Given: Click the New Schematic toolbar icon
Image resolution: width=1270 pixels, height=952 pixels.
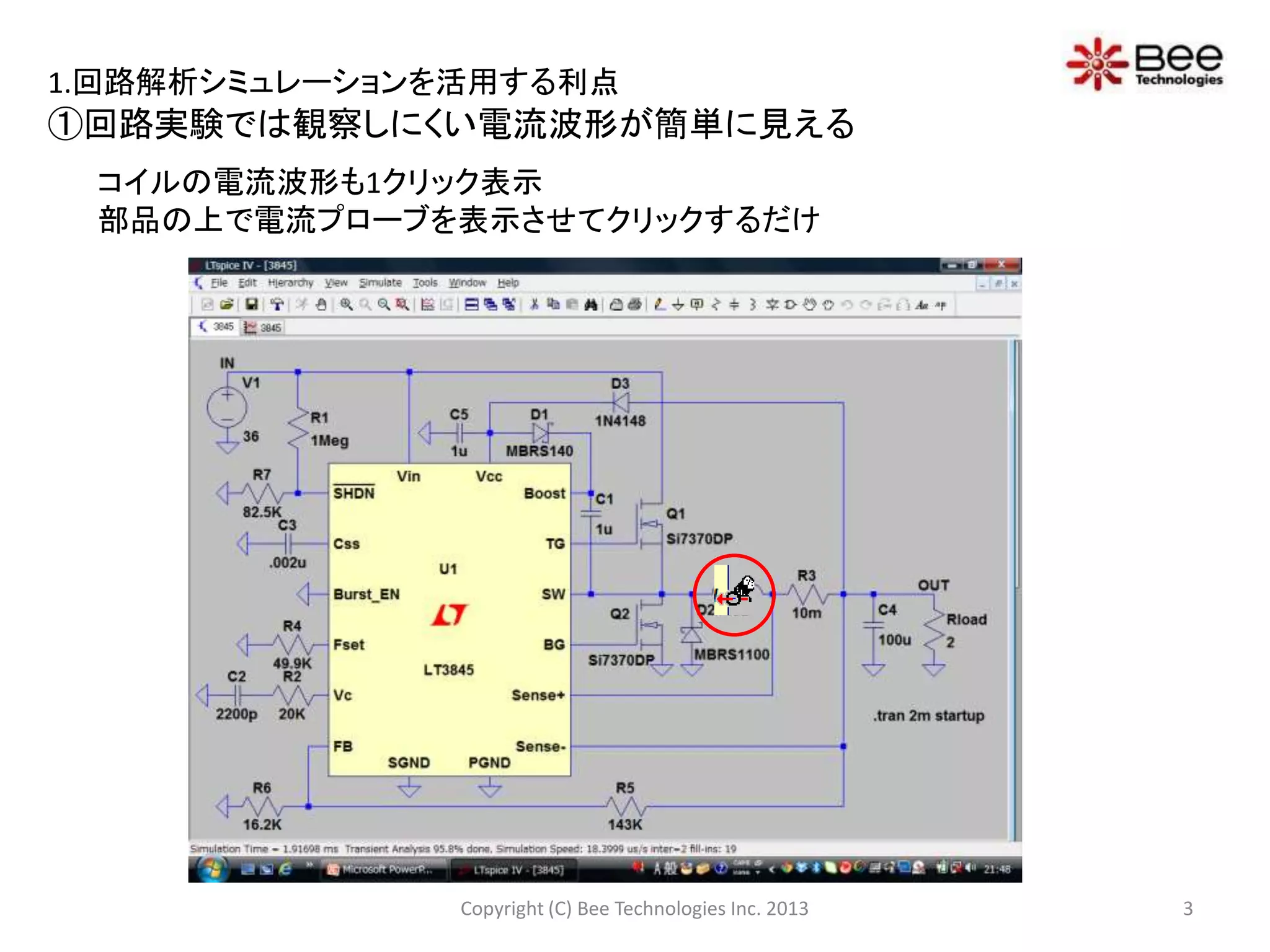Looking at the screenshot, I should click(x=208, y=304).
